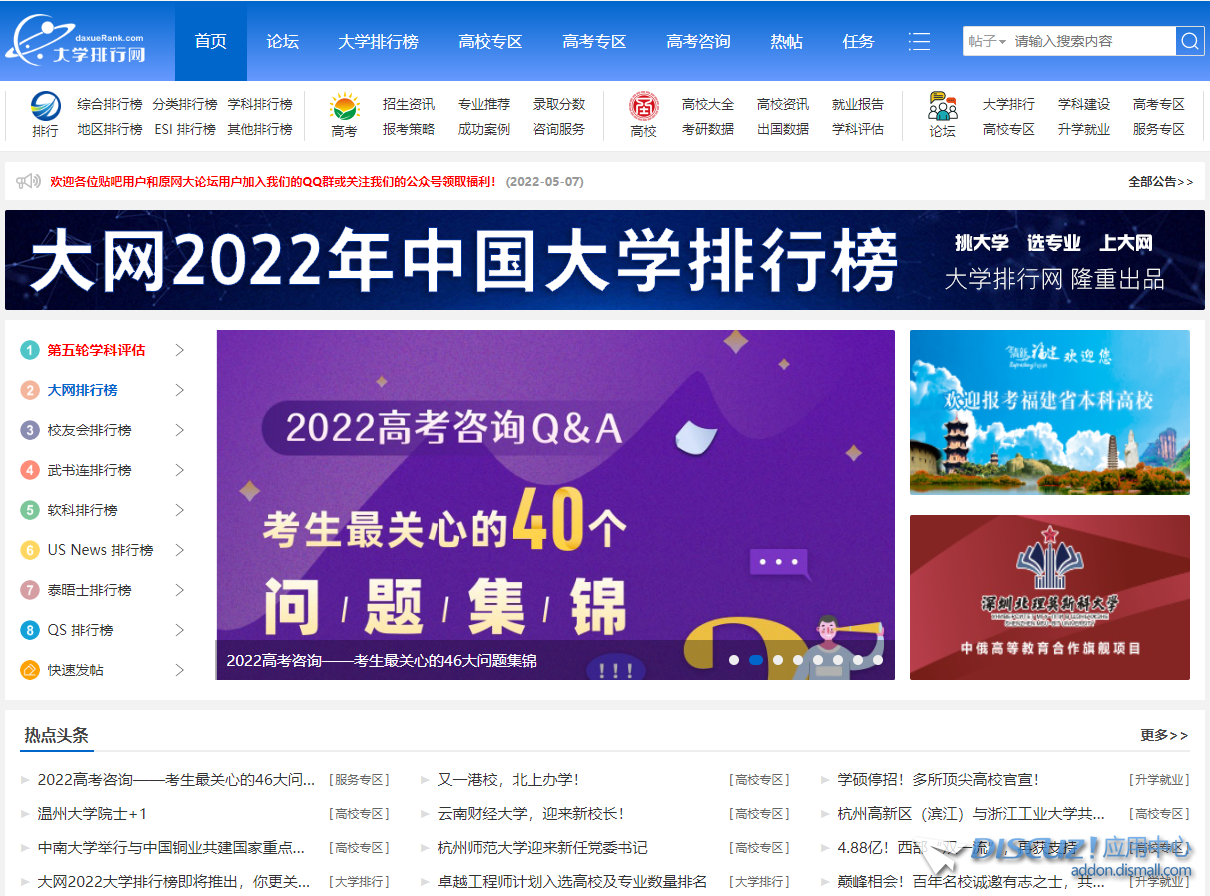Click the search text input field
The height and width of the screenshot is (896, 1210).
coord(1092,41)
